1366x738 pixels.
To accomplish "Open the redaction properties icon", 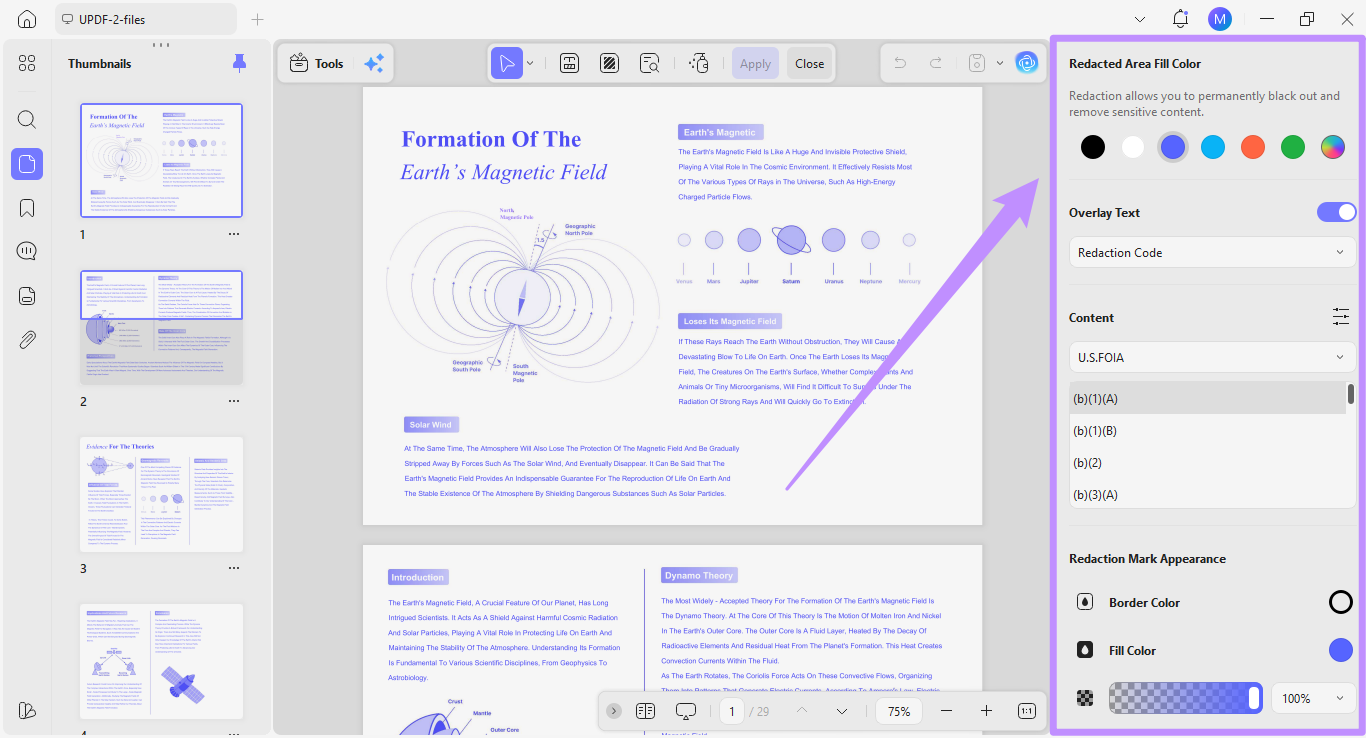I will [699, 63].
